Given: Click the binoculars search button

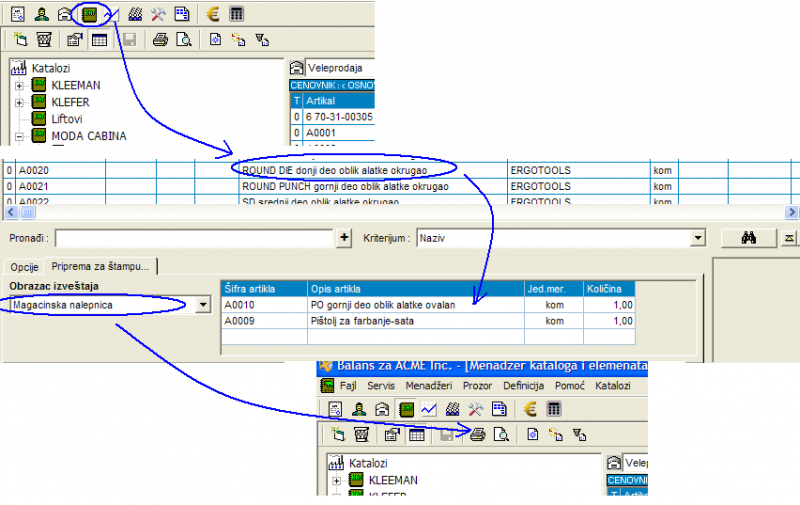Looking at the screenshot, I should click(x=749, y=238).
